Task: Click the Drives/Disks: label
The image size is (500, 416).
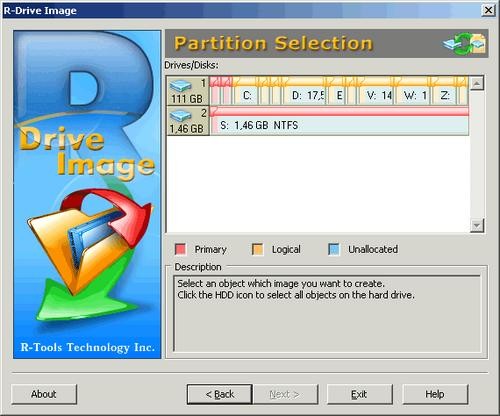Action: tap(191, 65)
